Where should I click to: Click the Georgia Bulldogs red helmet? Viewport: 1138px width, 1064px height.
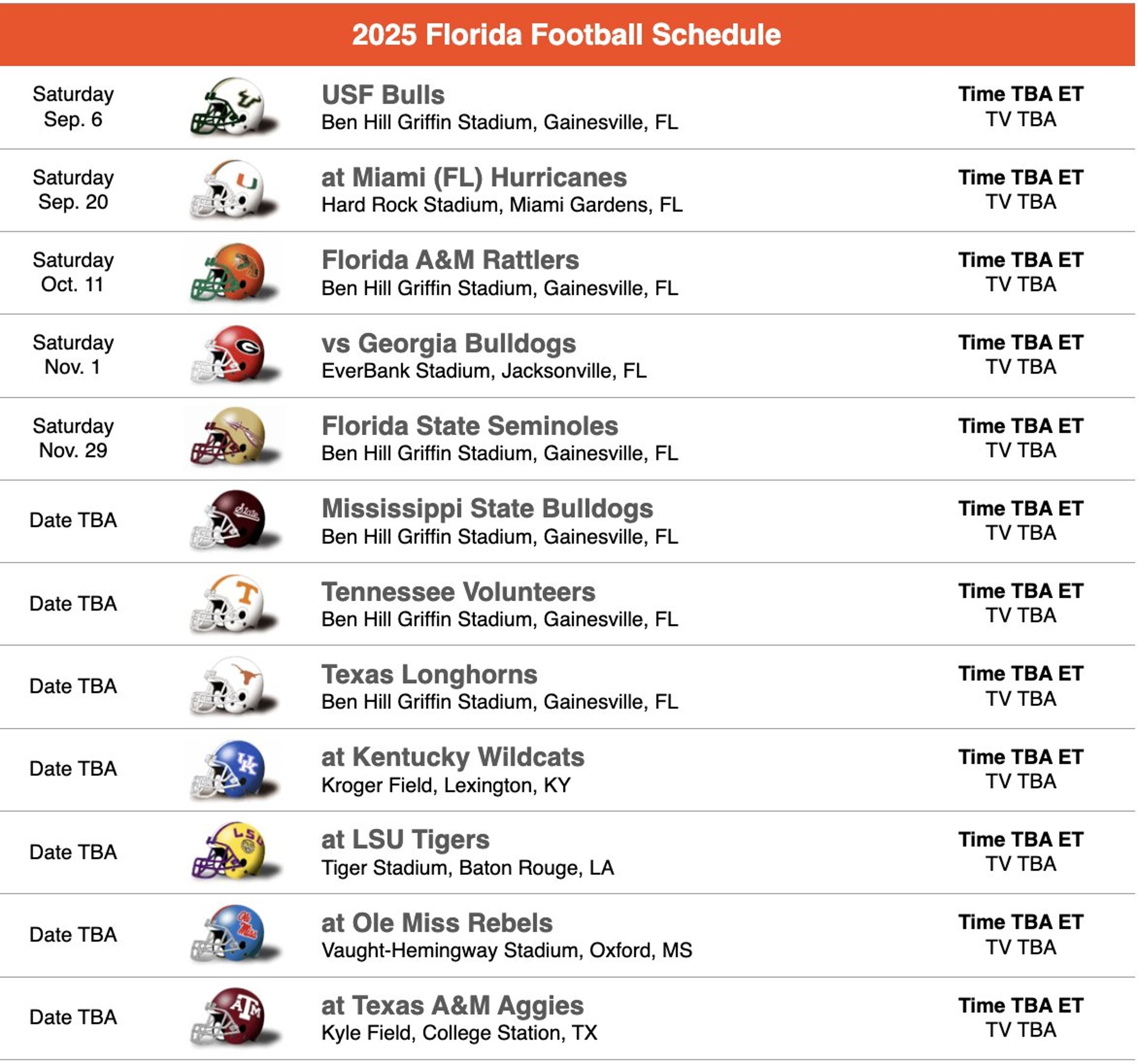234,355
